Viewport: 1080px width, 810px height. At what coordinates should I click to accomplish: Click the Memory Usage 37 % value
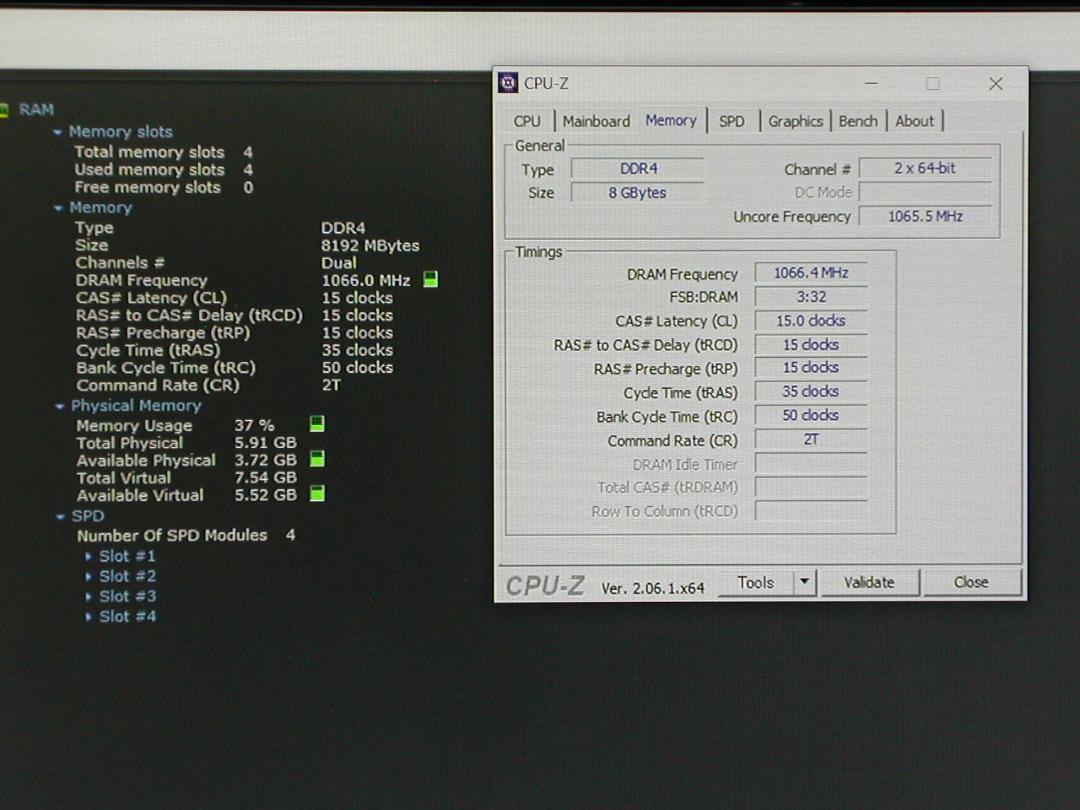click(x=254, y=425)
